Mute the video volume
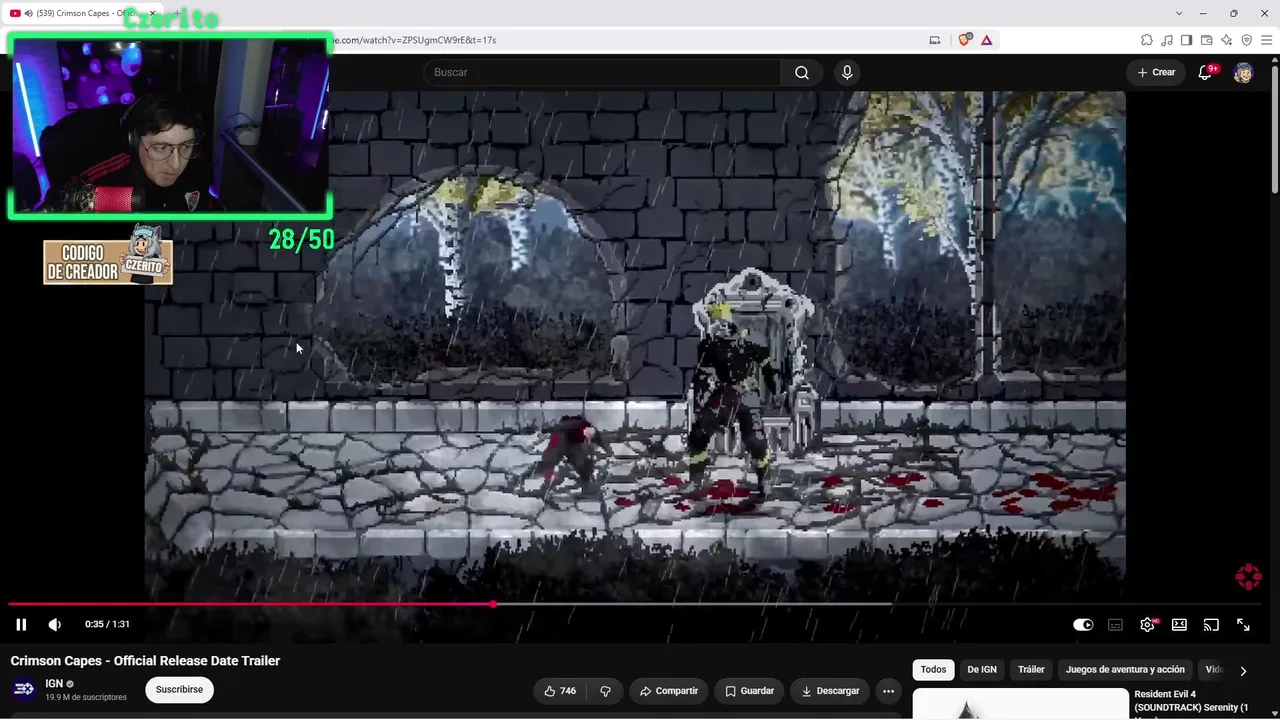The image size is (1280, 720). pyautogui.click(x=55, y=625)
